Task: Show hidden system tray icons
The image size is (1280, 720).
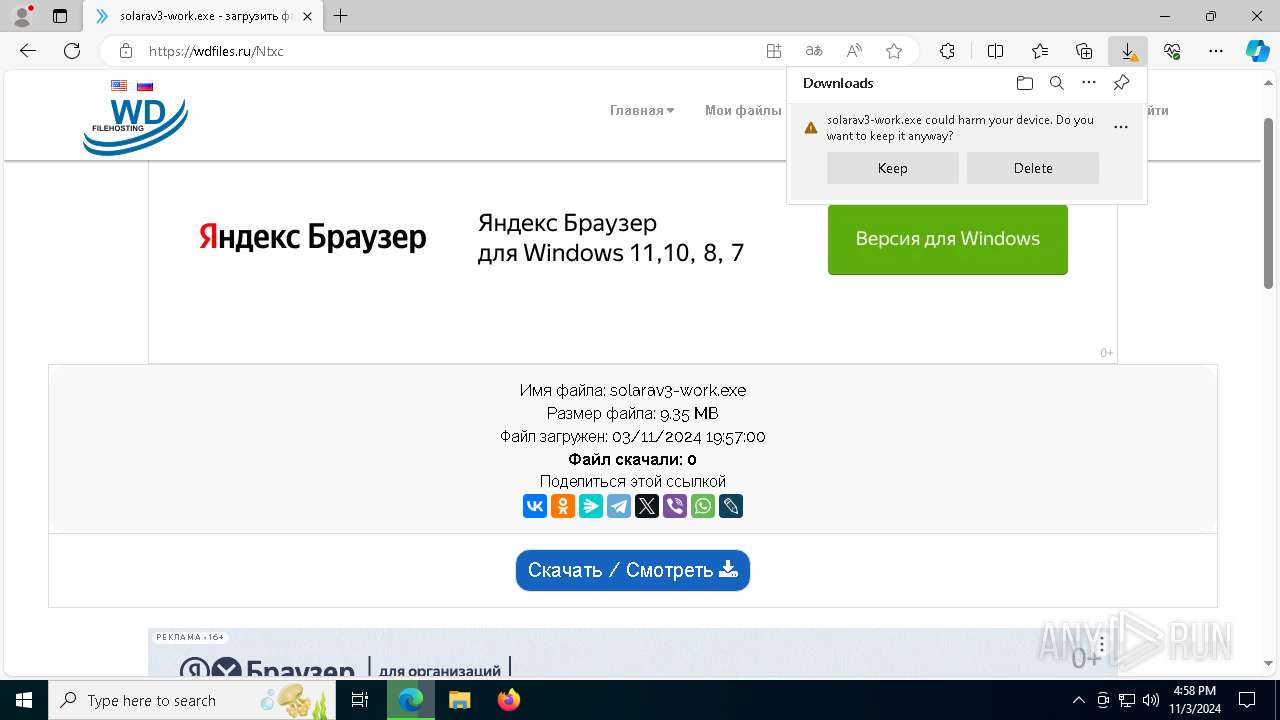Action: coord(1078,700)
